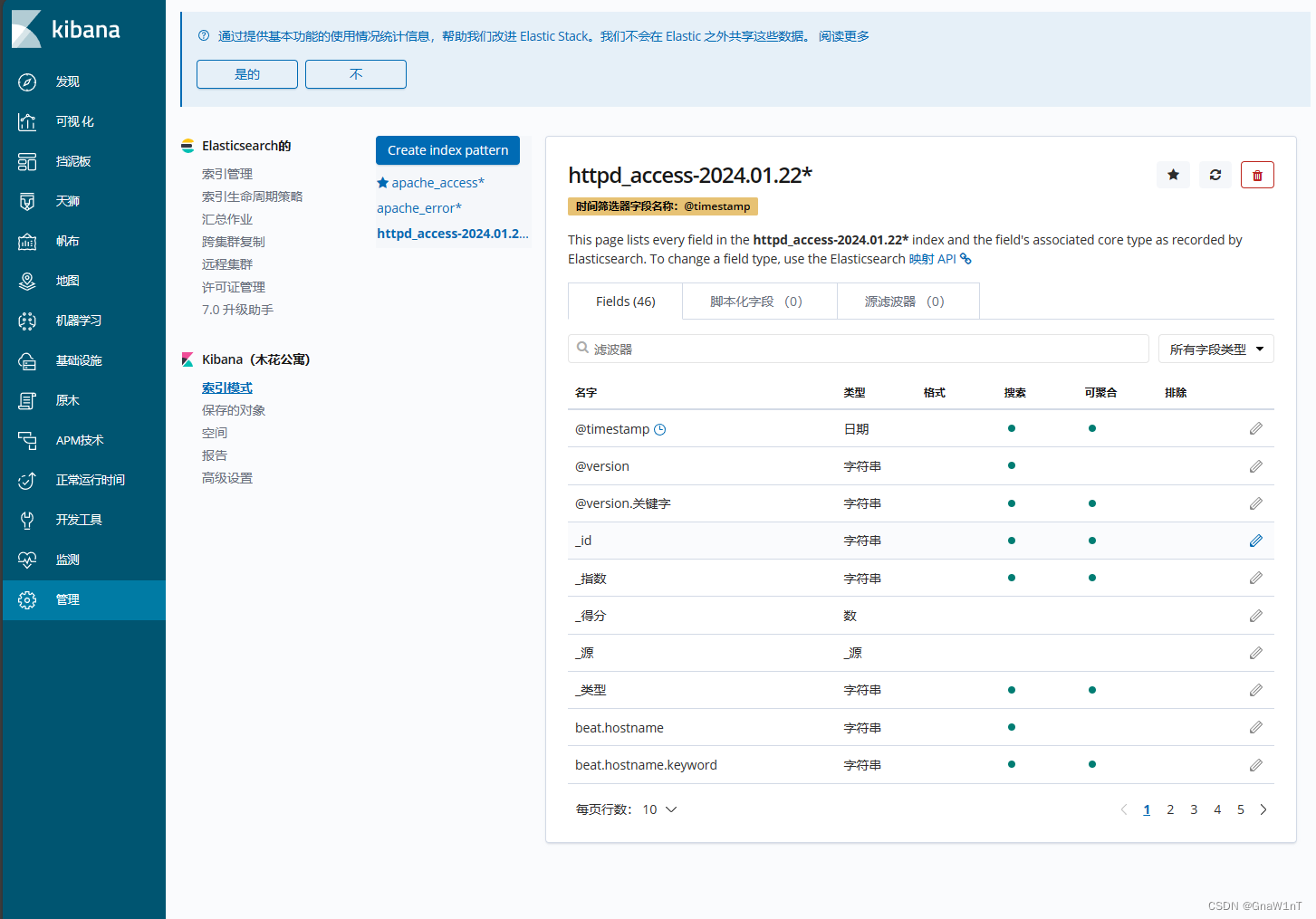Sort fields by 名字 column header
The height and width of the screenshot is (919, 1316).
click(586, 393)
